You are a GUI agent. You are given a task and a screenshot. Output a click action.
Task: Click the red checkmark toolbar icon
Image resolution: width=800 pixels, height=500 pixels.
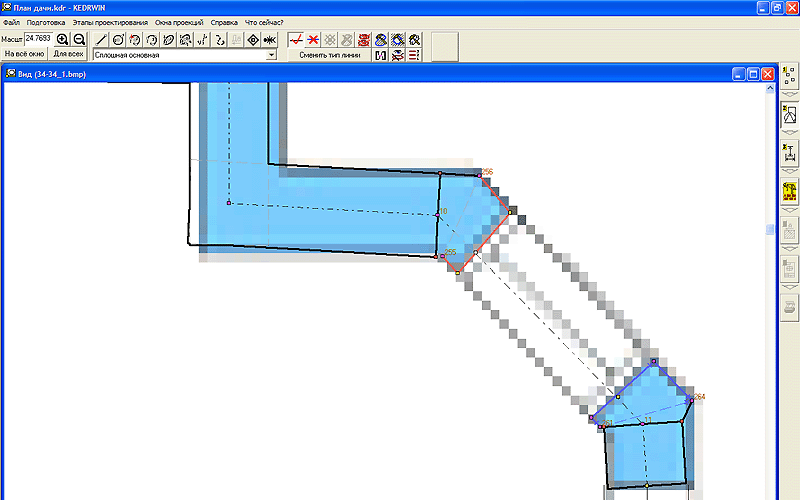pyautogui.click(x=295, y=40)
